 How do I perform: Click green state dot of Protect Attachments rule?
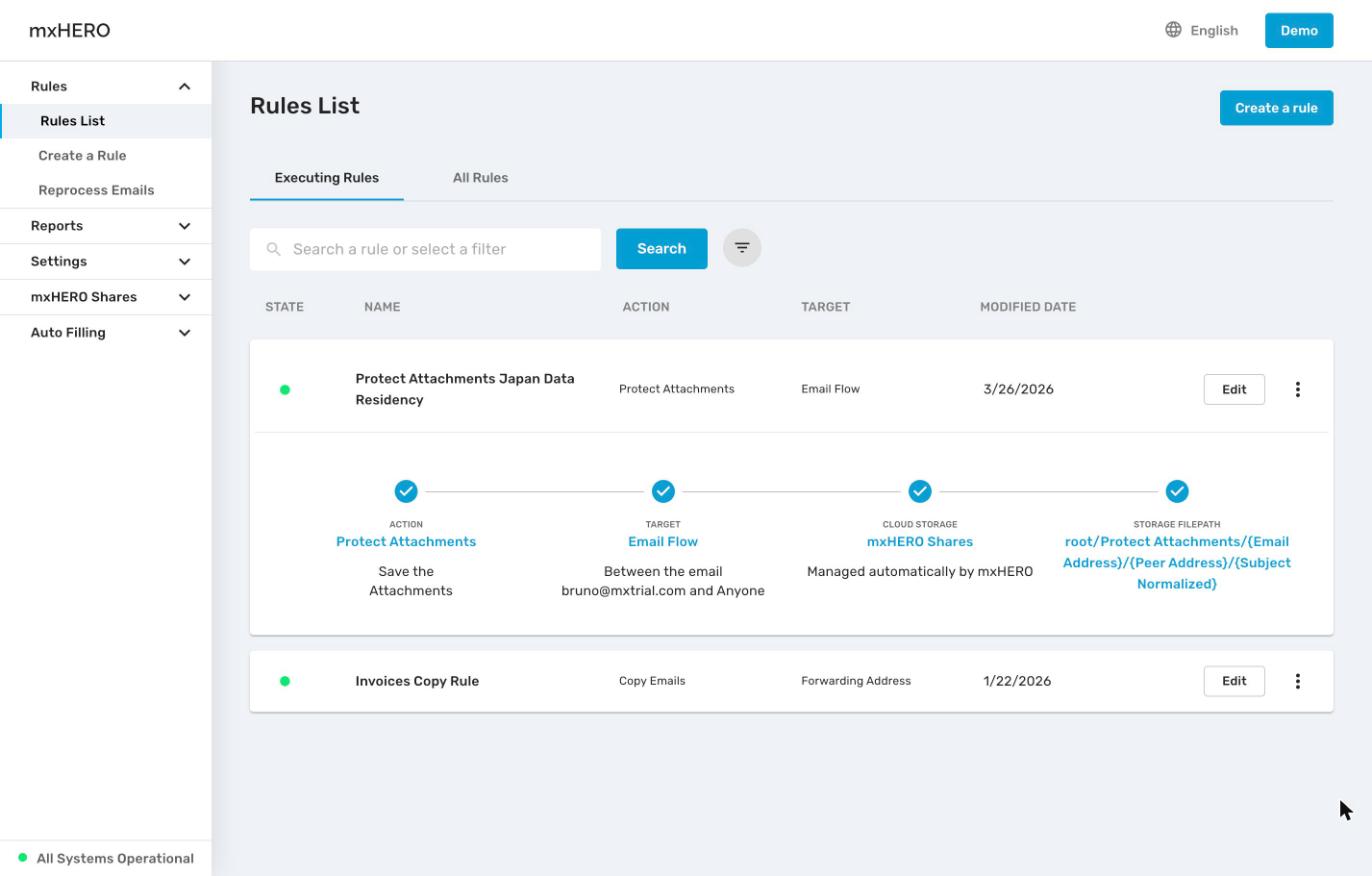coord(285,390)
